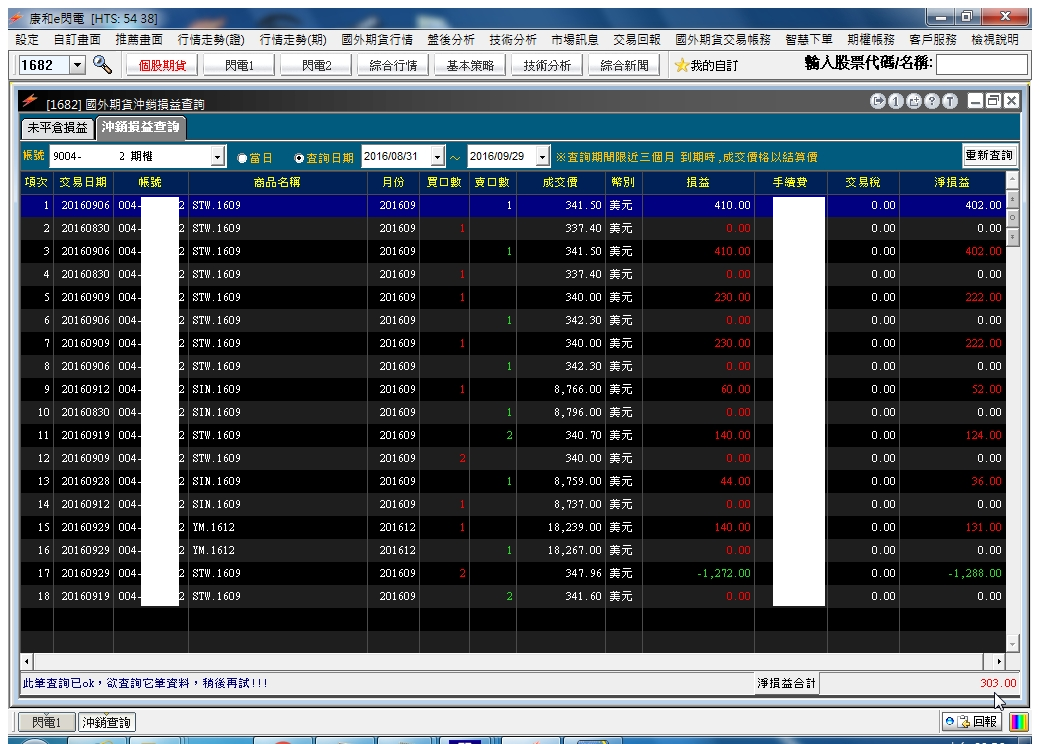Viewport: 1040px width, 744px height.
Task: Minimize the inner 國外期貨沖銷損益查詢 window
Action: (x=975, y=101)
